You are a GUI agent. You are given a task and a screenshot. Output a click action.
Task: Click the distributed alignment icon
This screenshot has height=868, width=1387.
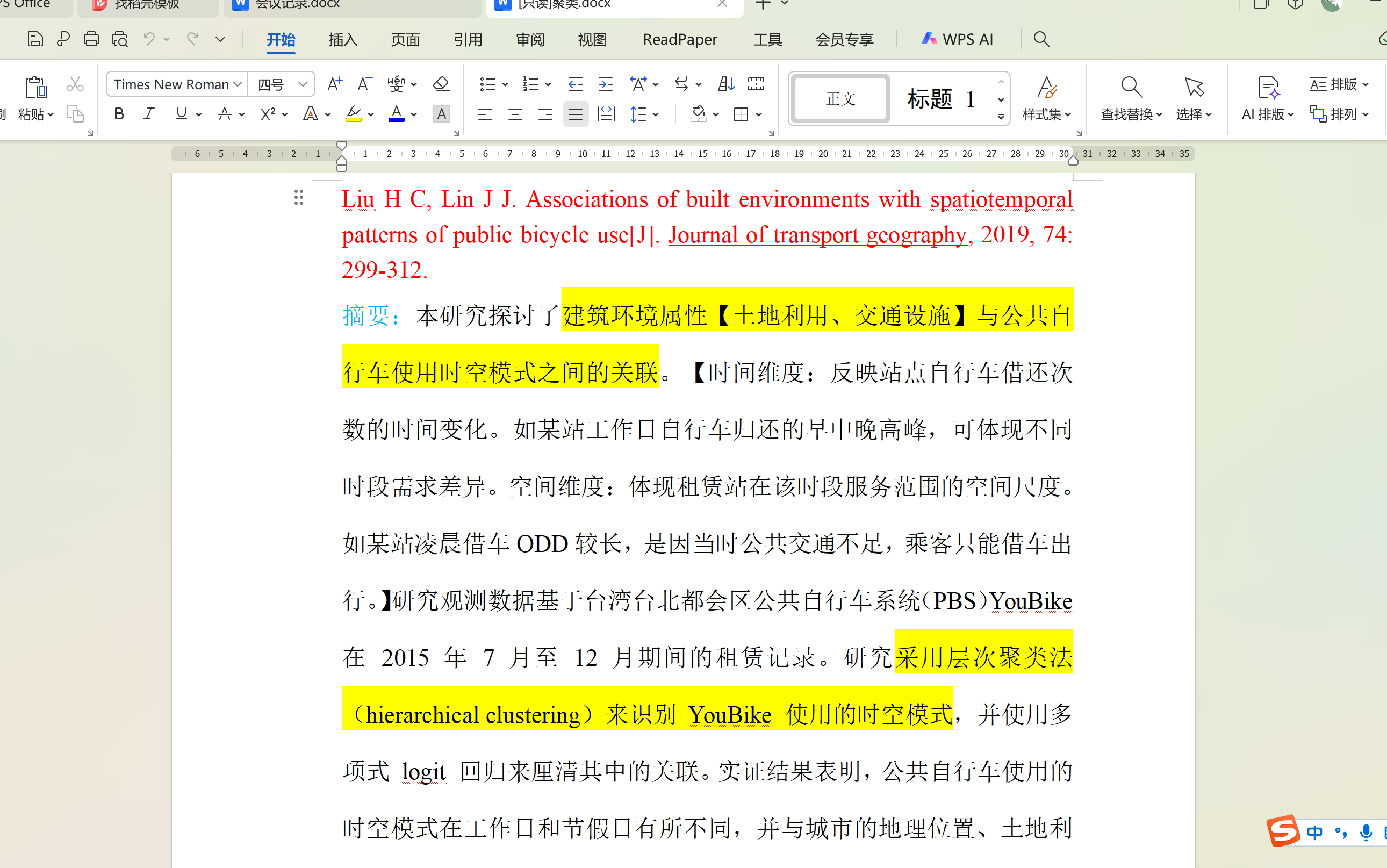click(x=606, y=114)
